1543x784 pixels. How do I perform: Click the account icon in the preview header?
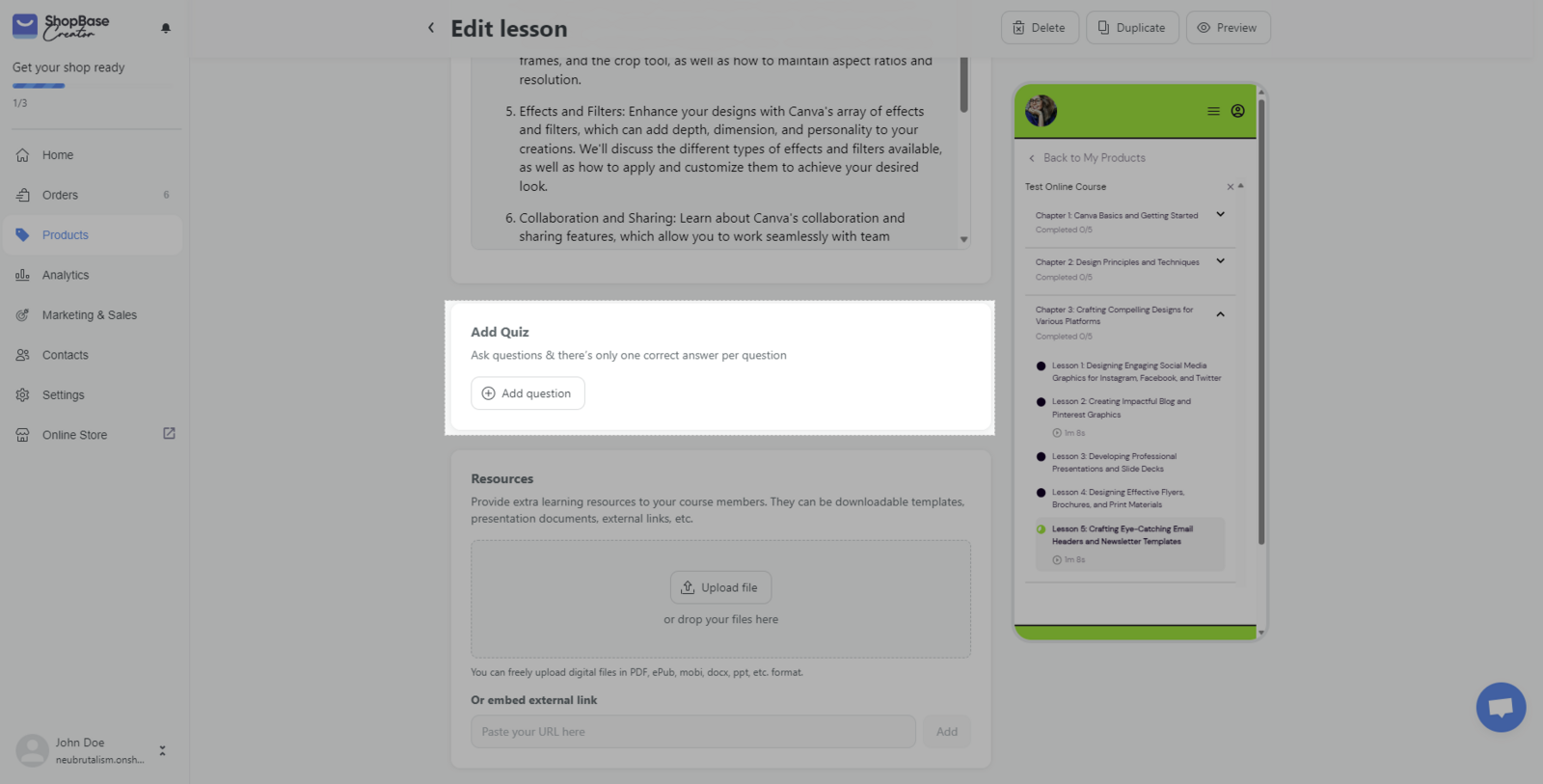tap(1238, 111)
